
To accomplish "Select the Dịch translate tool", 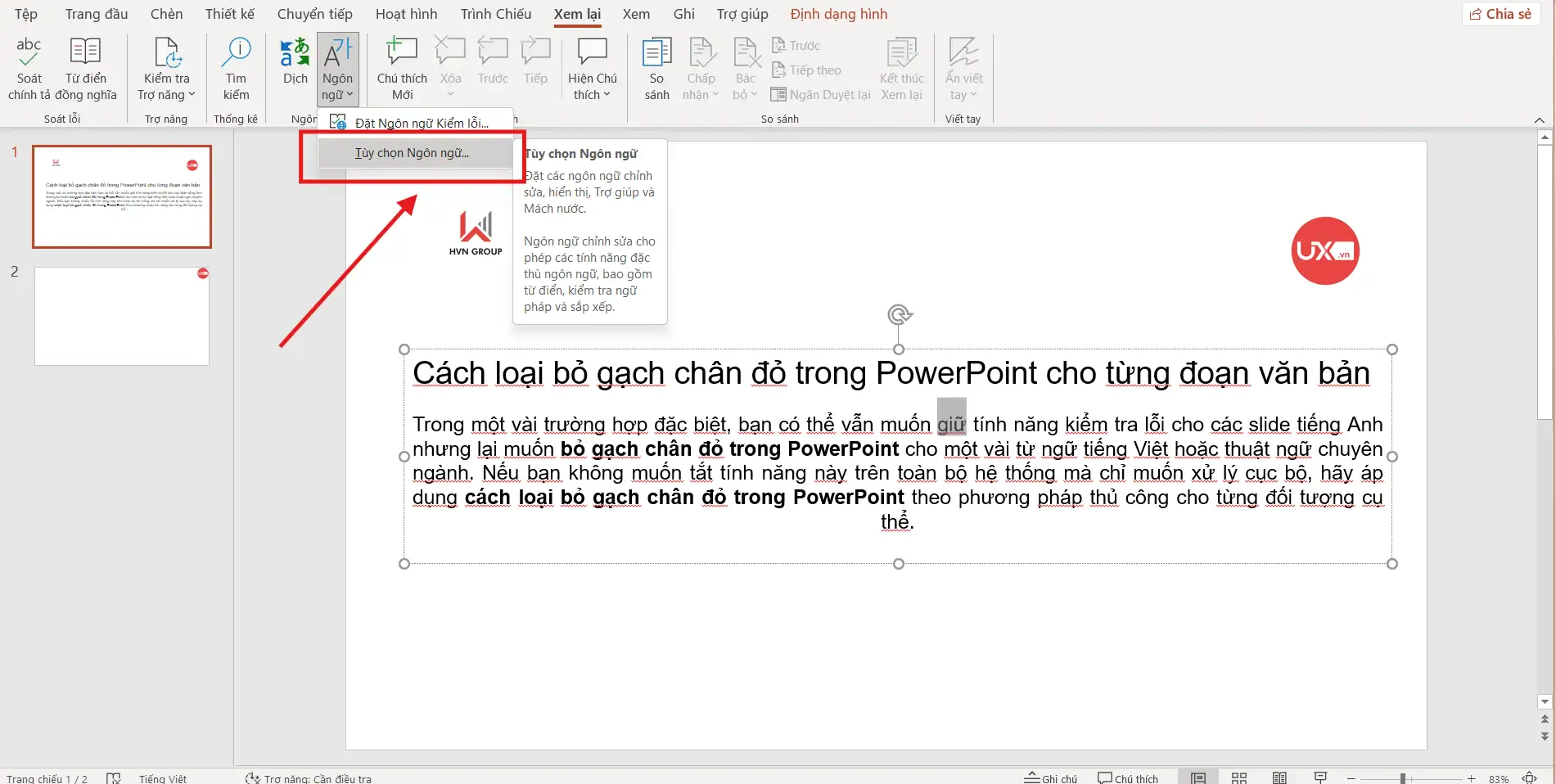I will pyautogui.click(x=294, y=67).
